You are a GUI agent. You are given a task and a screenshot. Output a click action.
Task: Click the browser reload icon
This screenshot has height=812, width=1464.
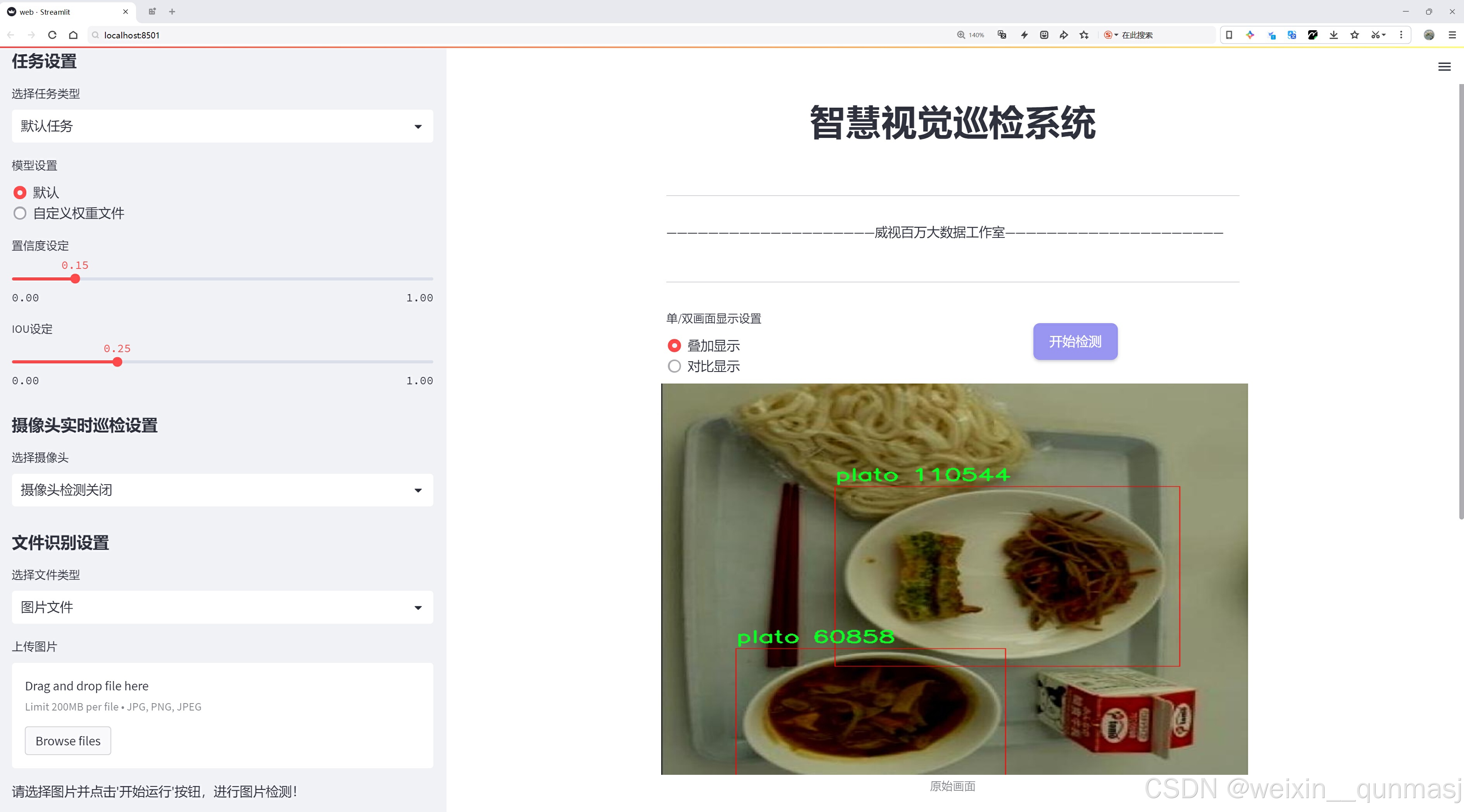[x=52, y=35]
